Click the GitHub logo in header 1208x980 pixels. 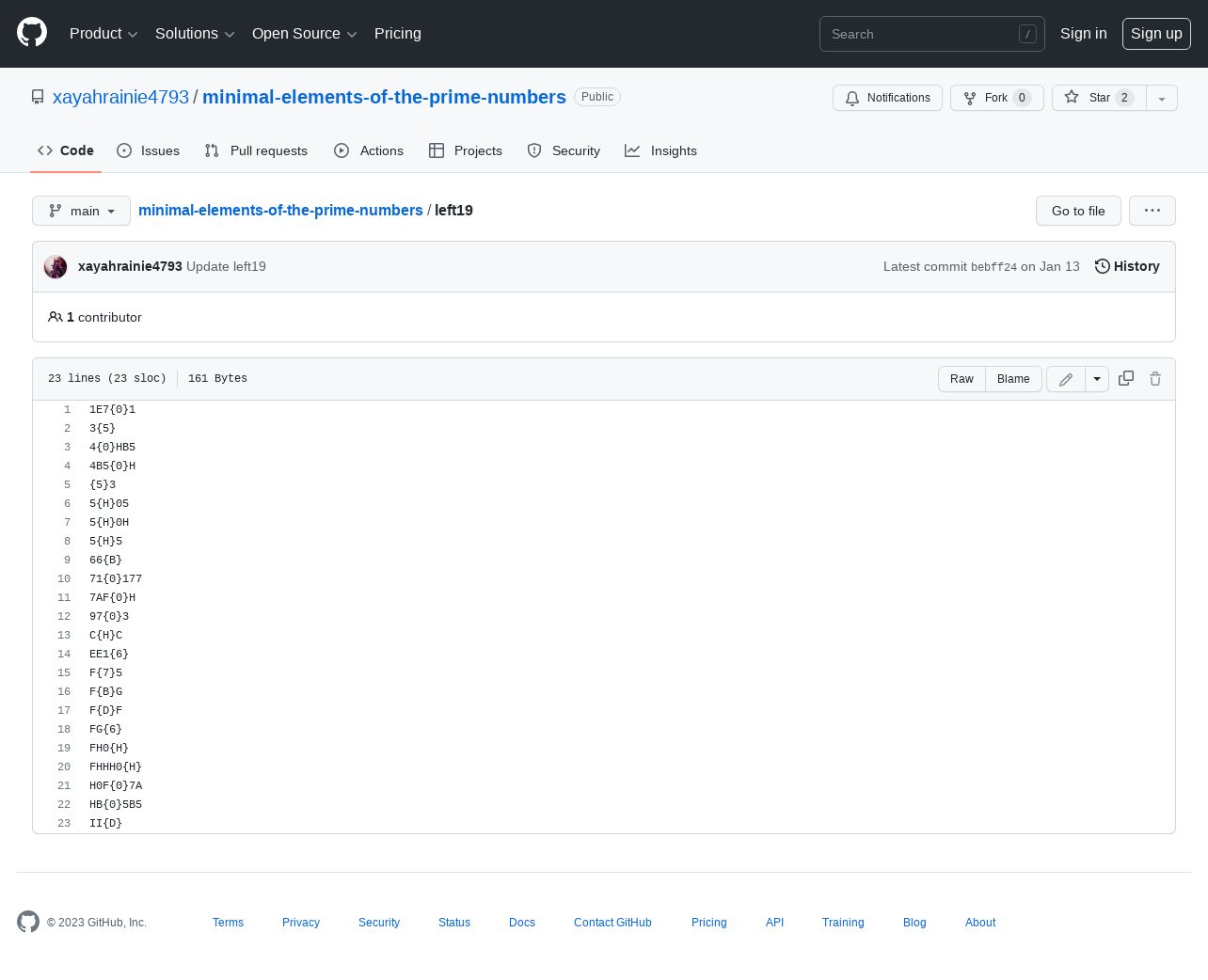(32, 33)
